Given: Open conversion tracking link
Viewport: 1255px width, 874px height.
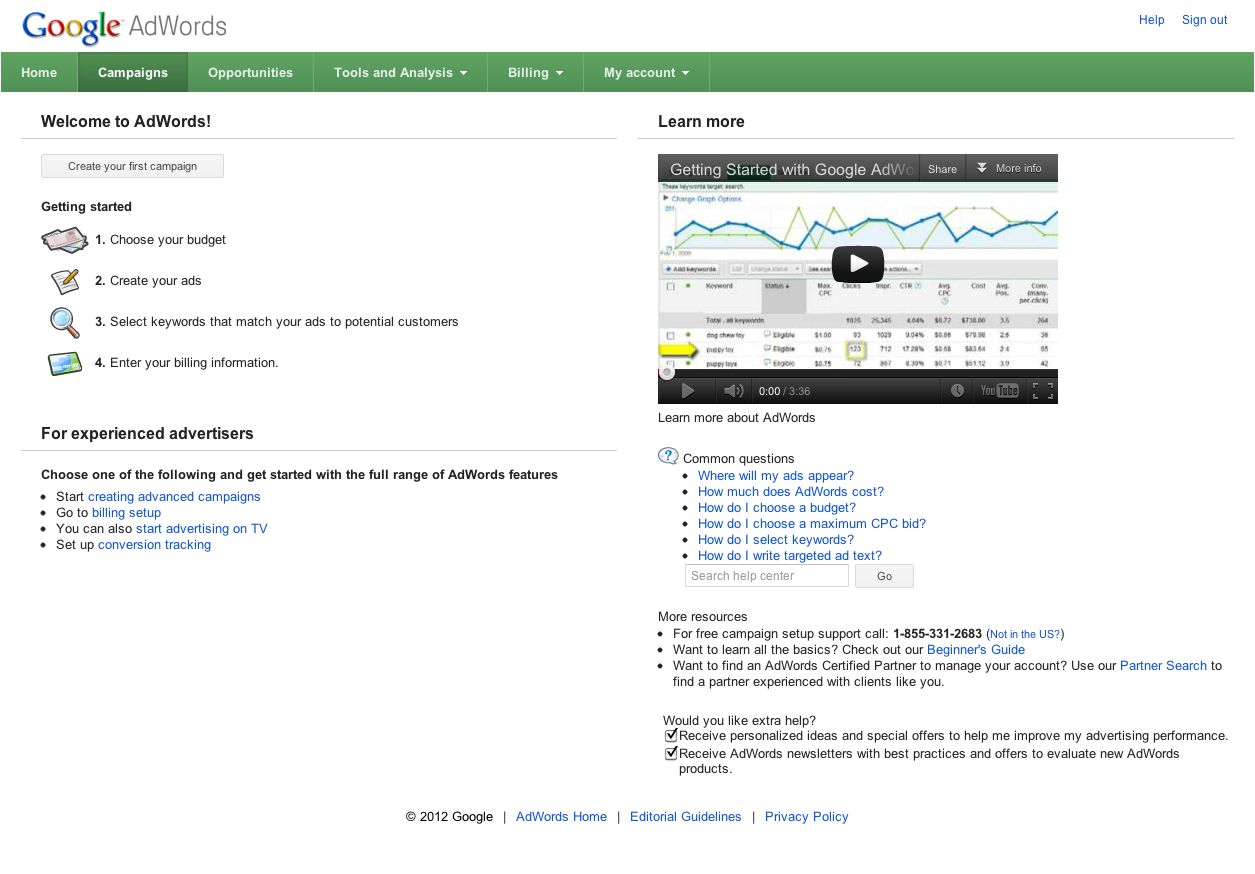Looking at the screenshot, I should [x=154, y=545].
